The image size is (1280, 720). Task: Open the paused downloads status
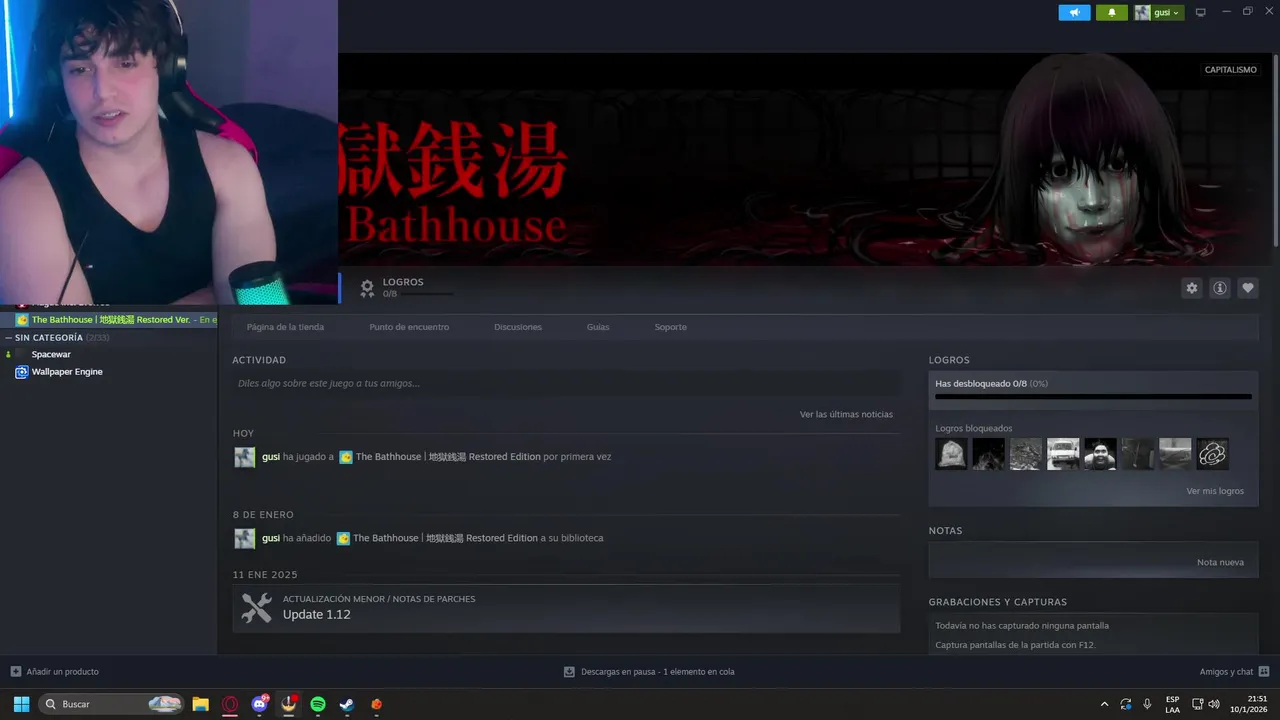[649, 672]
